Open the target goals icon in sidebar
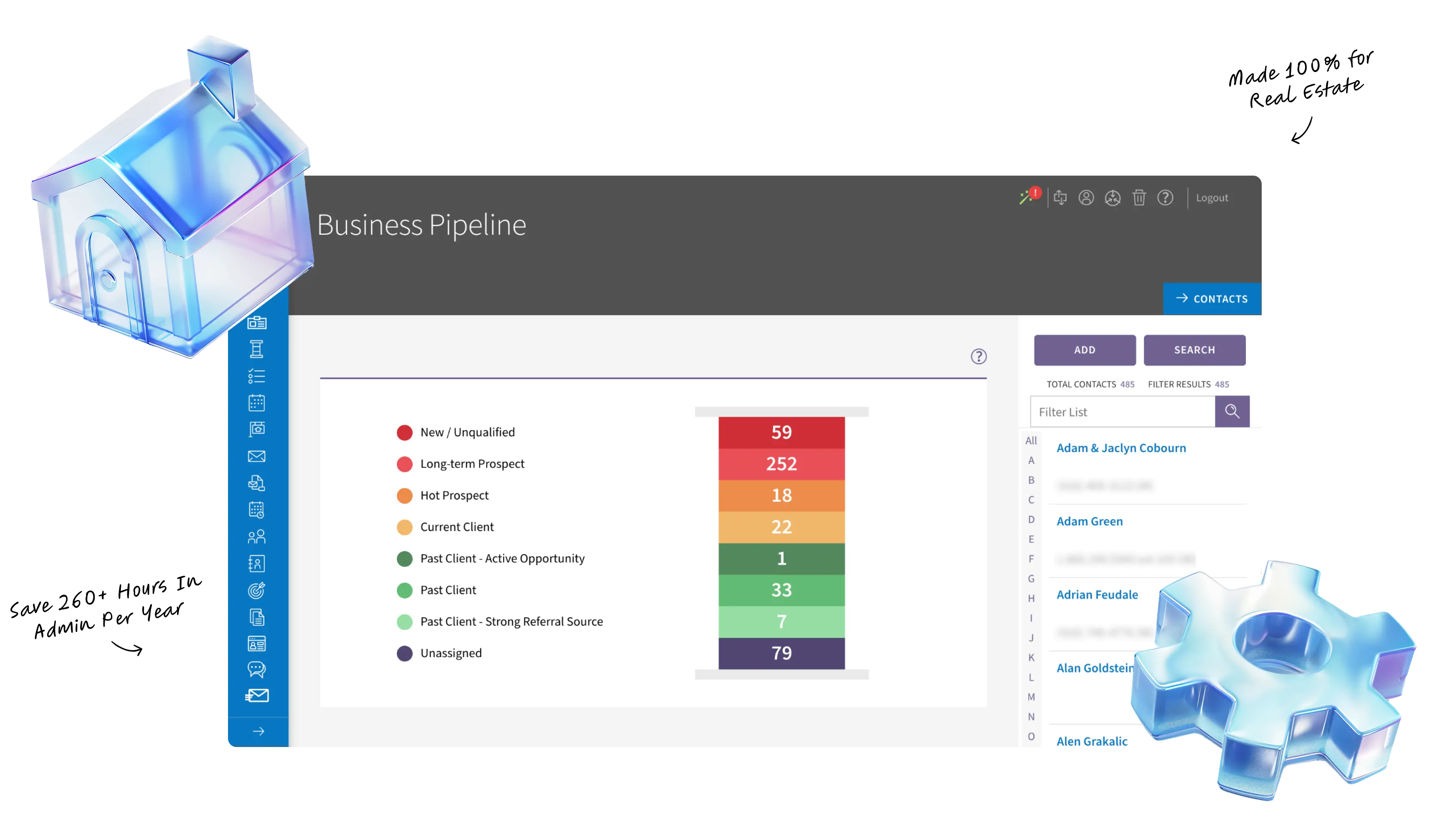Screen dimensions: 1449x840 [256, 590]
